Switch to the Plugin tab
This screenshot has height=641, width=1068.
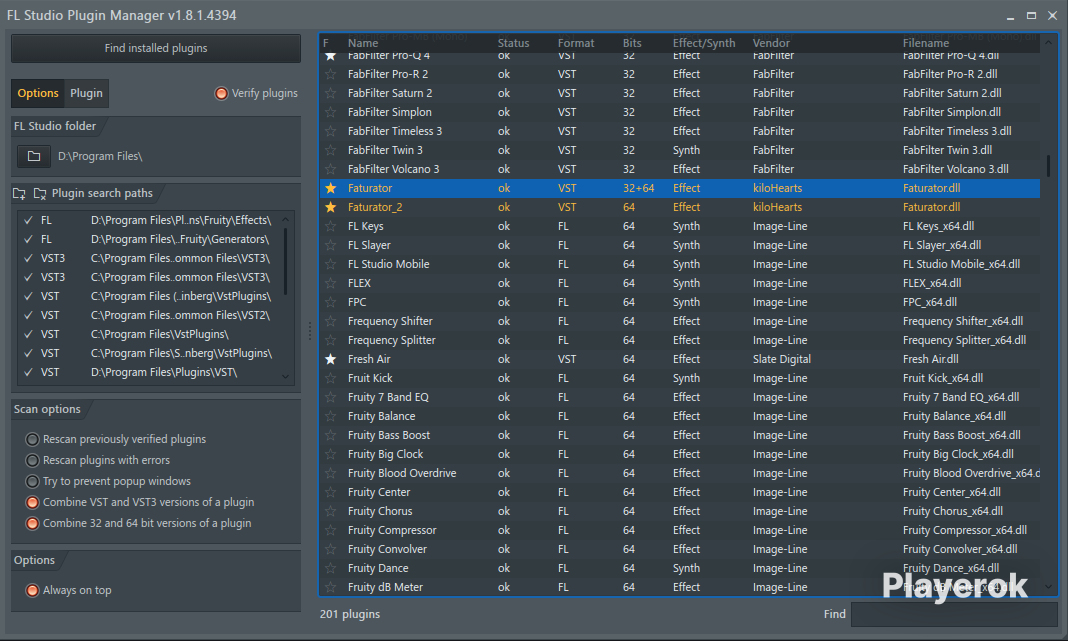point(87,93)
